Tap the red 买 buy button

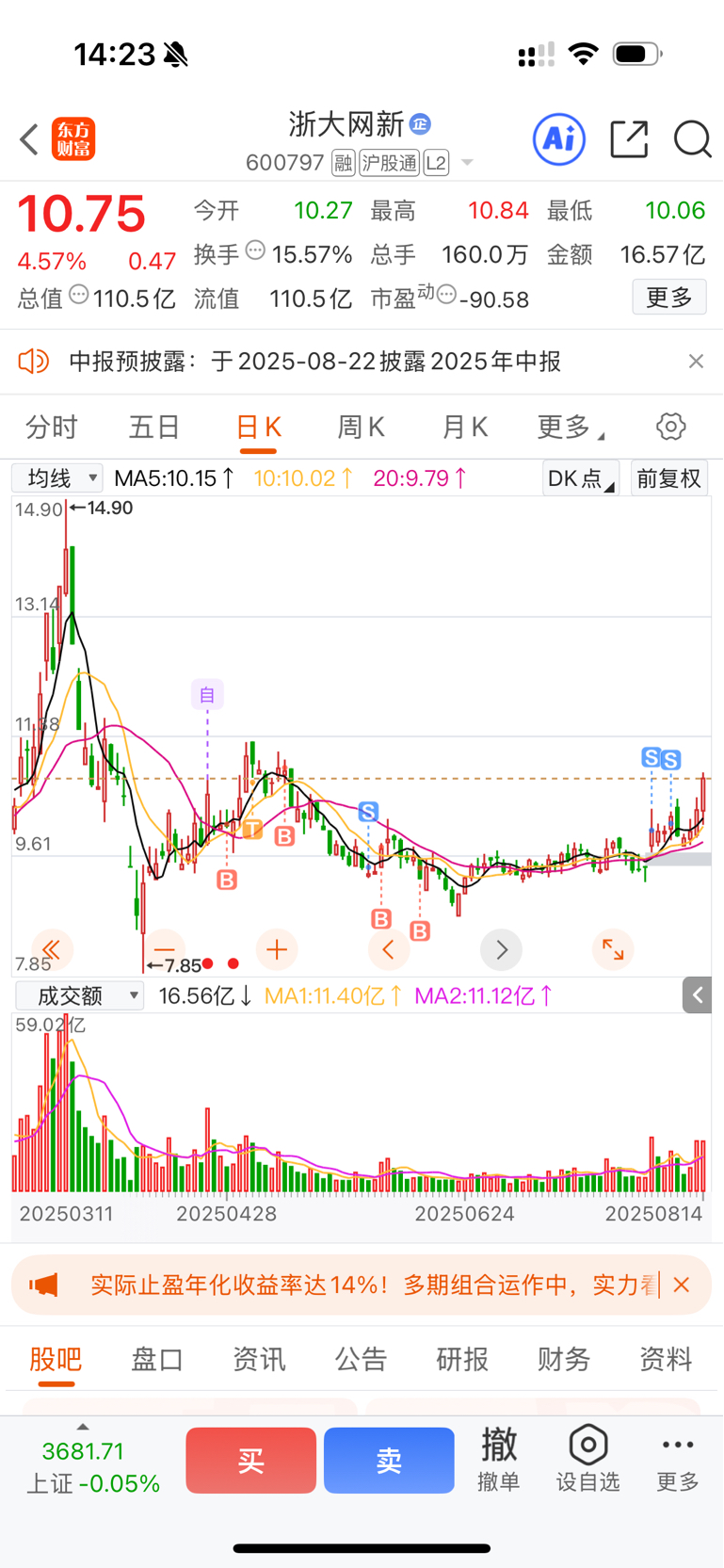coord(250,1461)
